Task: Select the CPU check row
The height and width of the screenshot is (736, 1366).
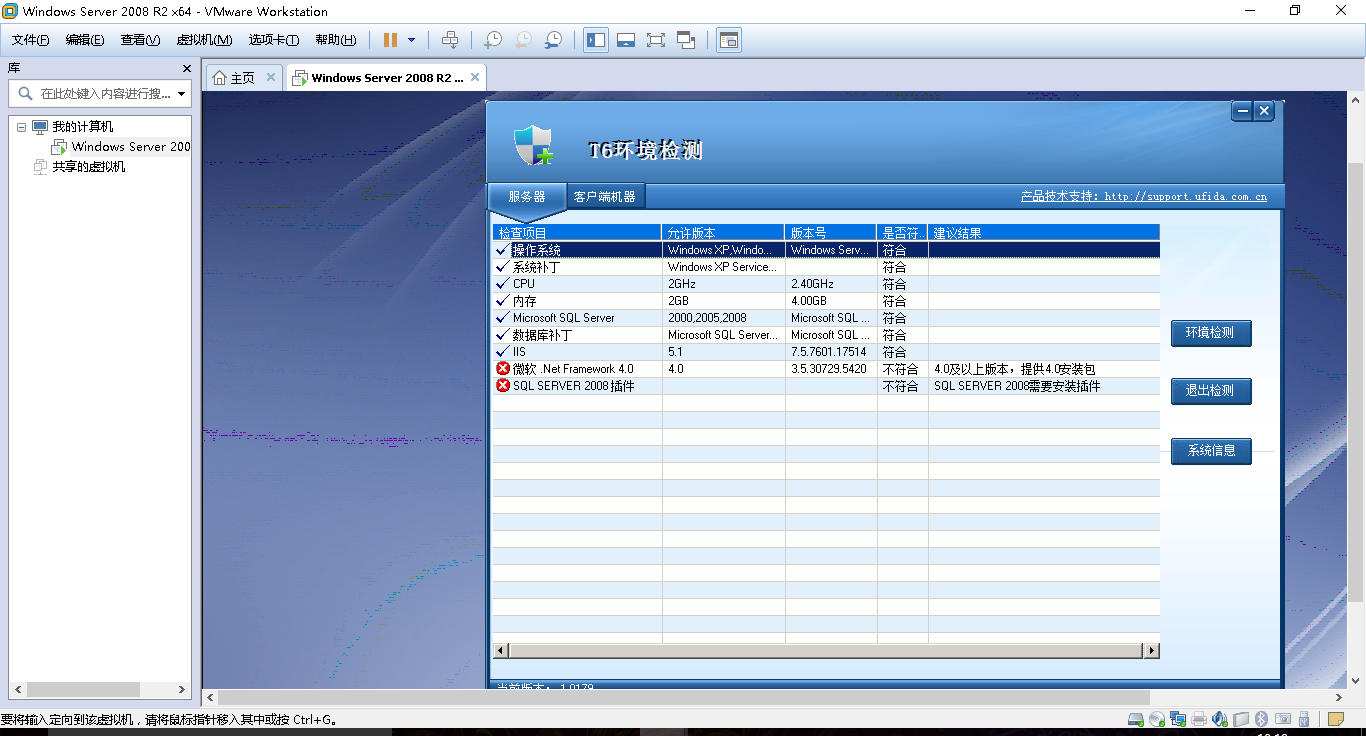Action: coord(826,284)
